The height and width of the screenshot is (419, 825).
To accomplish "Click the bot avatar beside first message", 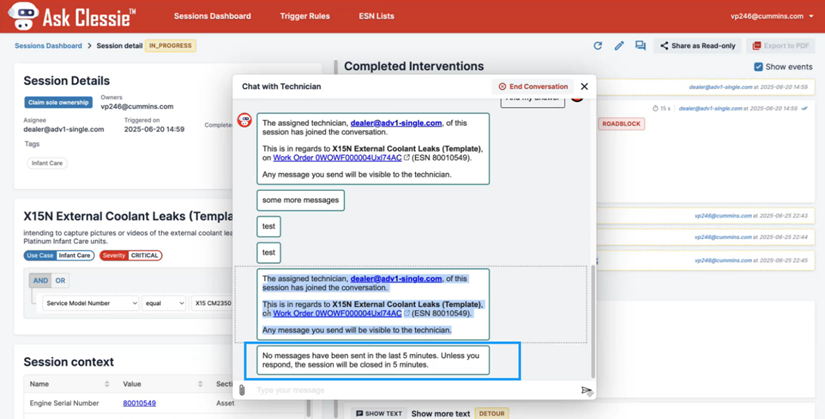I will pyautogui.click(x=244, y=120).
